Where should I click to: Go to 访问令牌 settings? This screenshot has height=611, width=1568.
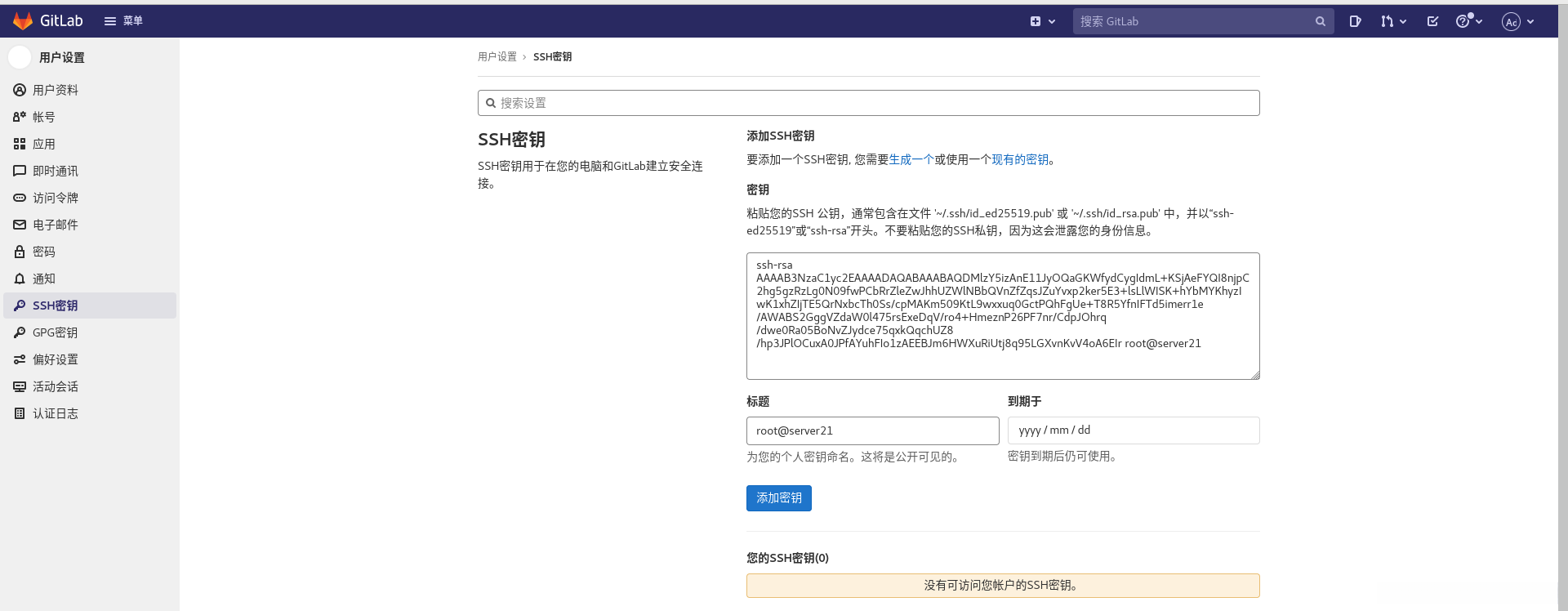click(56, 198)
